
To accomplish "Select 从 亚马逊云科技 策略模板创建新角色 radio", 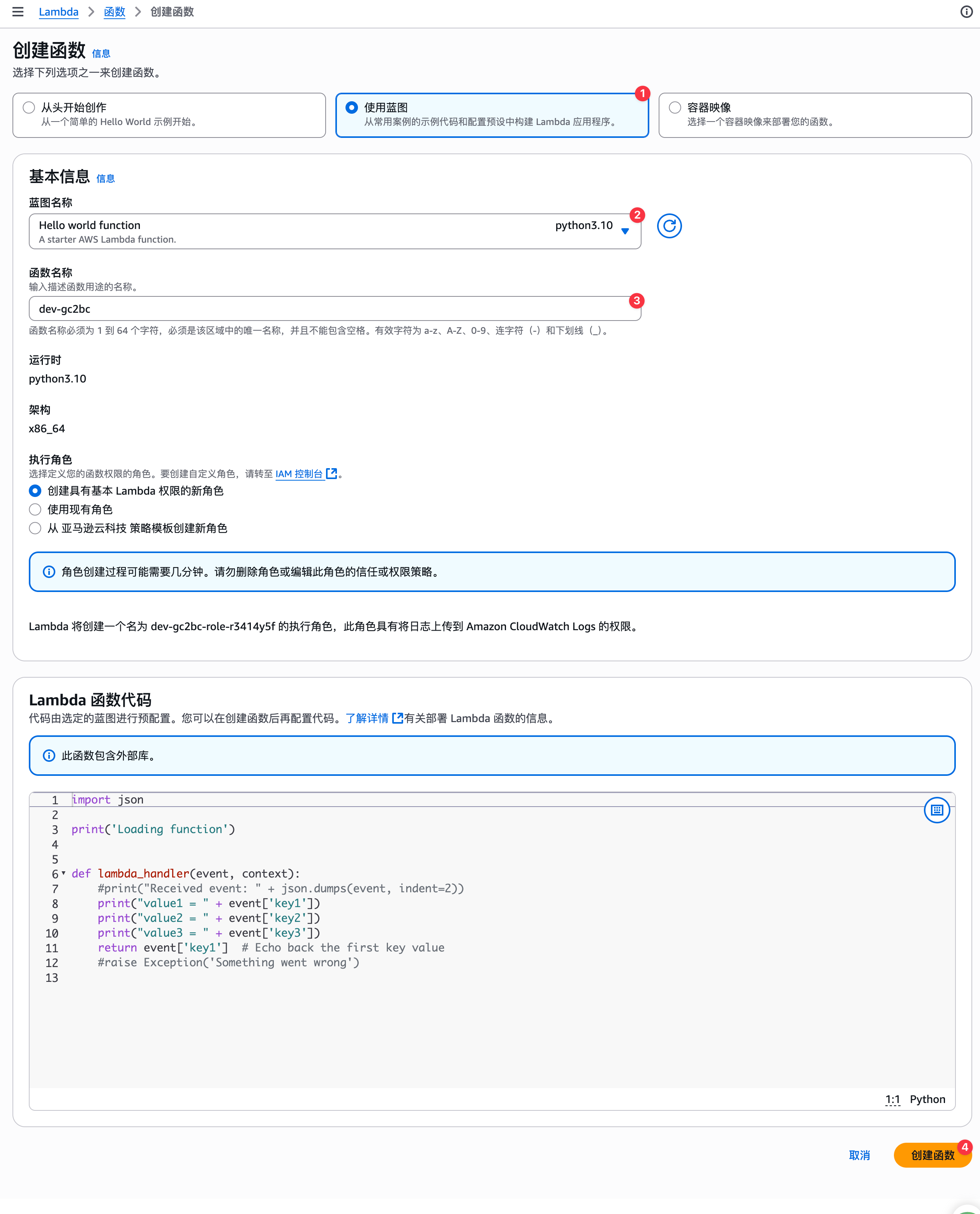I will click(35, 528).
